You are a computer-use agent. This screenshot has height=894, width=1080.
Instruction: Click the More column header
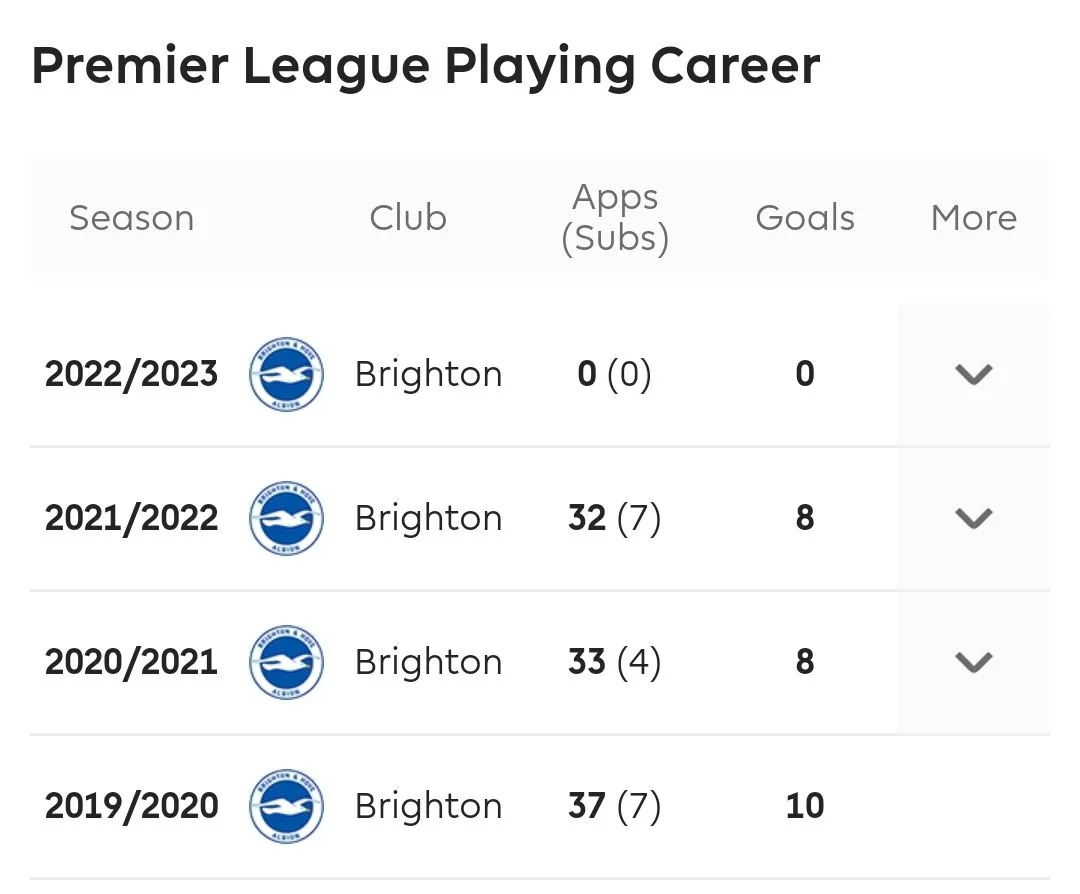click(x=973, y=218)
